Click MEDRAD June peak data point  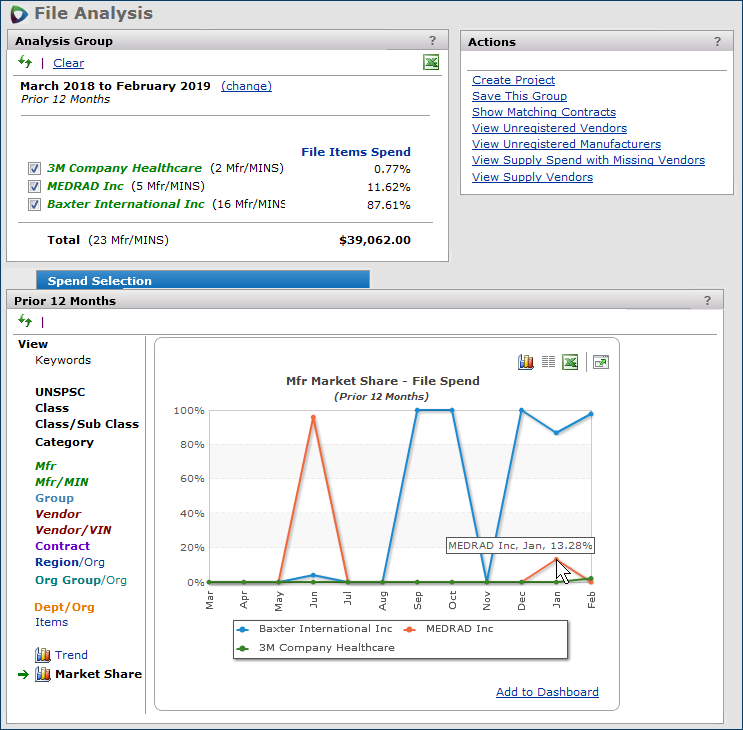coord(314,417)
